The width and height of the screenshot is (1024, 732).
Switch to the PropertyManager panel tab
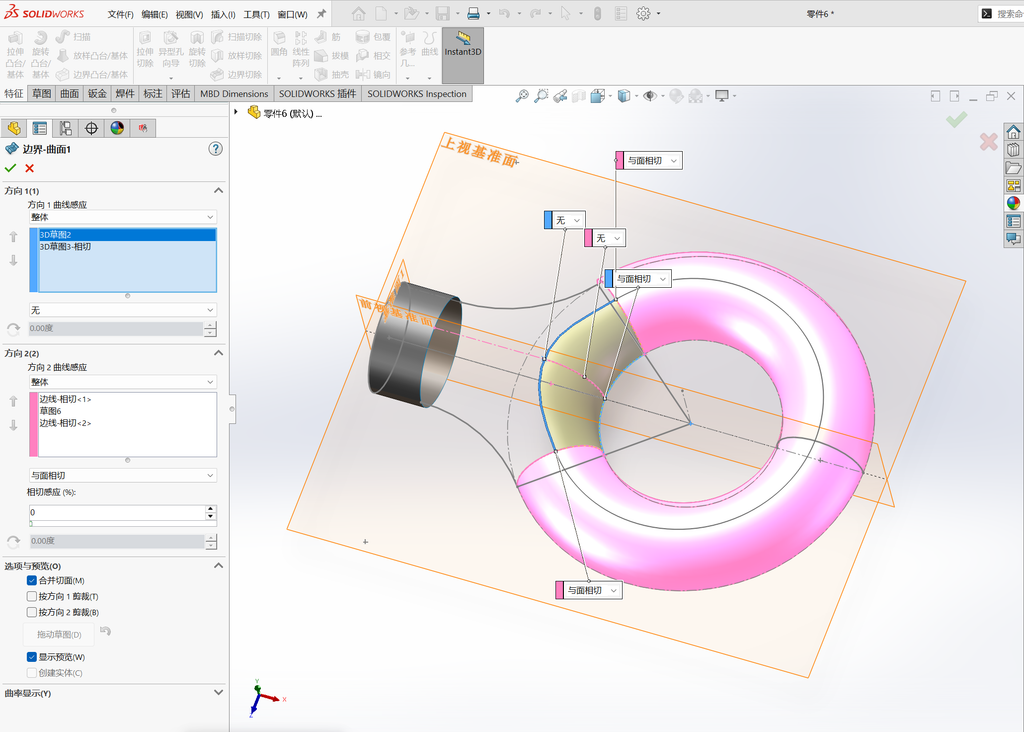pos(40,128)
